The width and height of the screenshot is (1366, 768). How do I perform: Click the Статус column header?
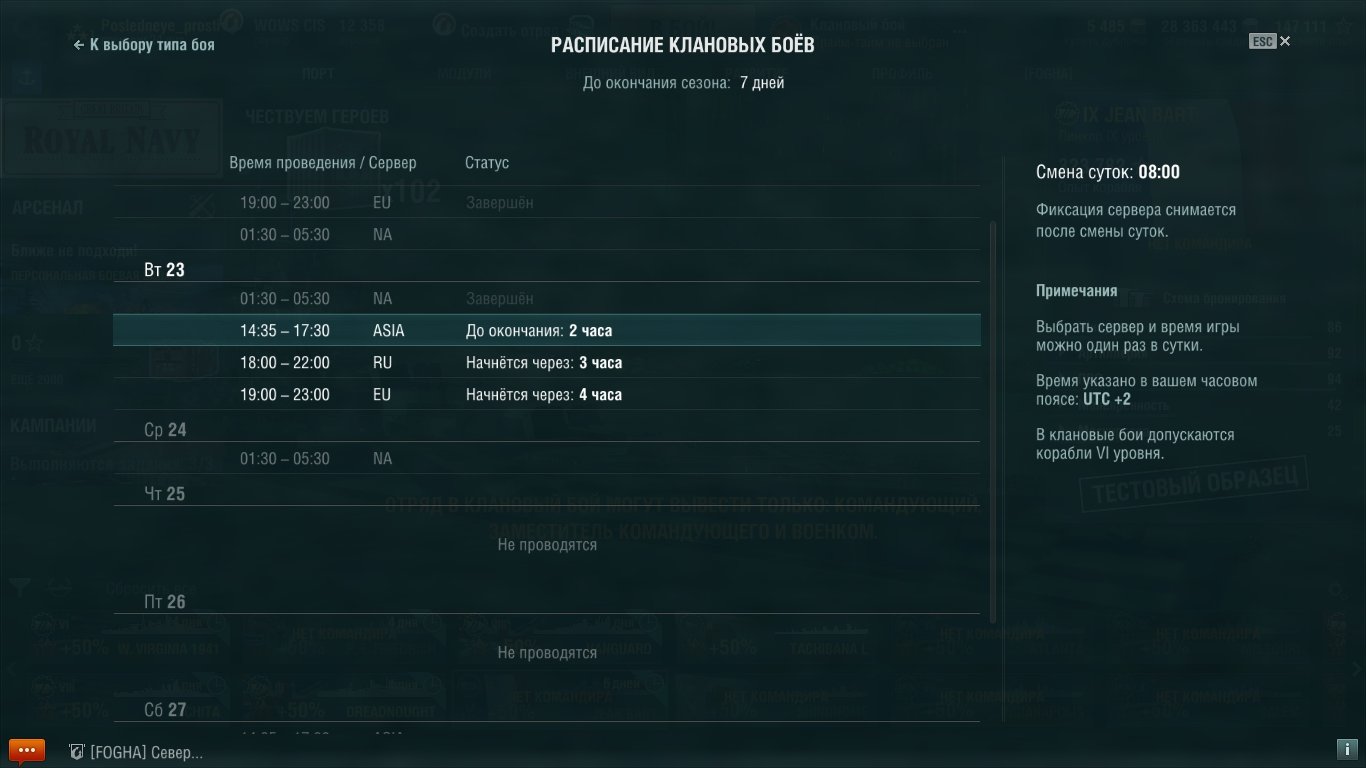(x=487, y=163)
